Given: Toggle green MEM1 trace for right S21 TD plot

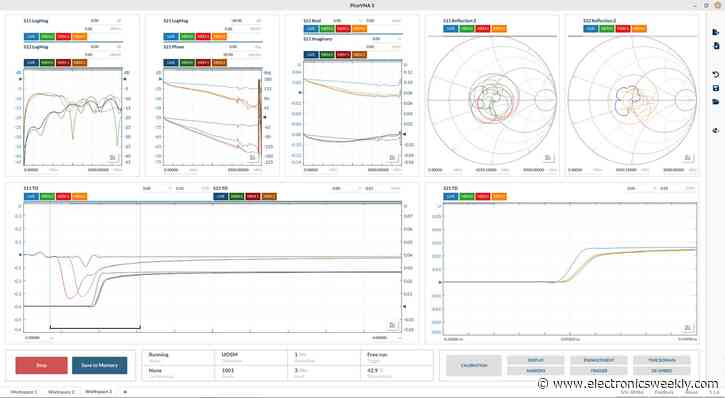Looking at the screenshot, I should coord(467,196).
